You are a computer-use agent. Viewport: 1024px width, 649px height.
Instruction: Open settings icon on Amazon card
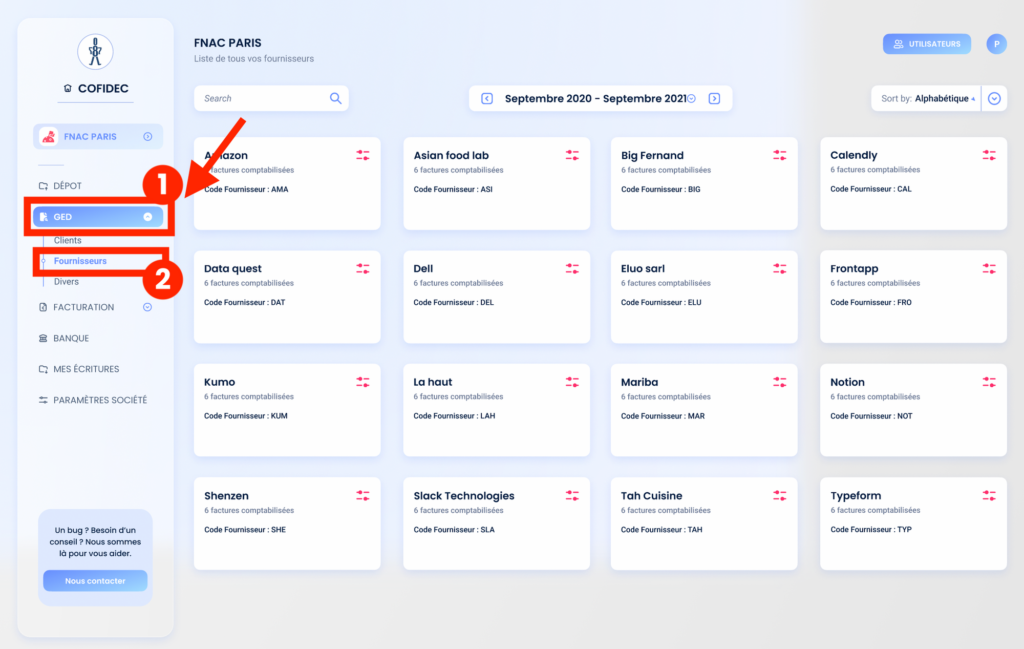(x=363, y=155)
